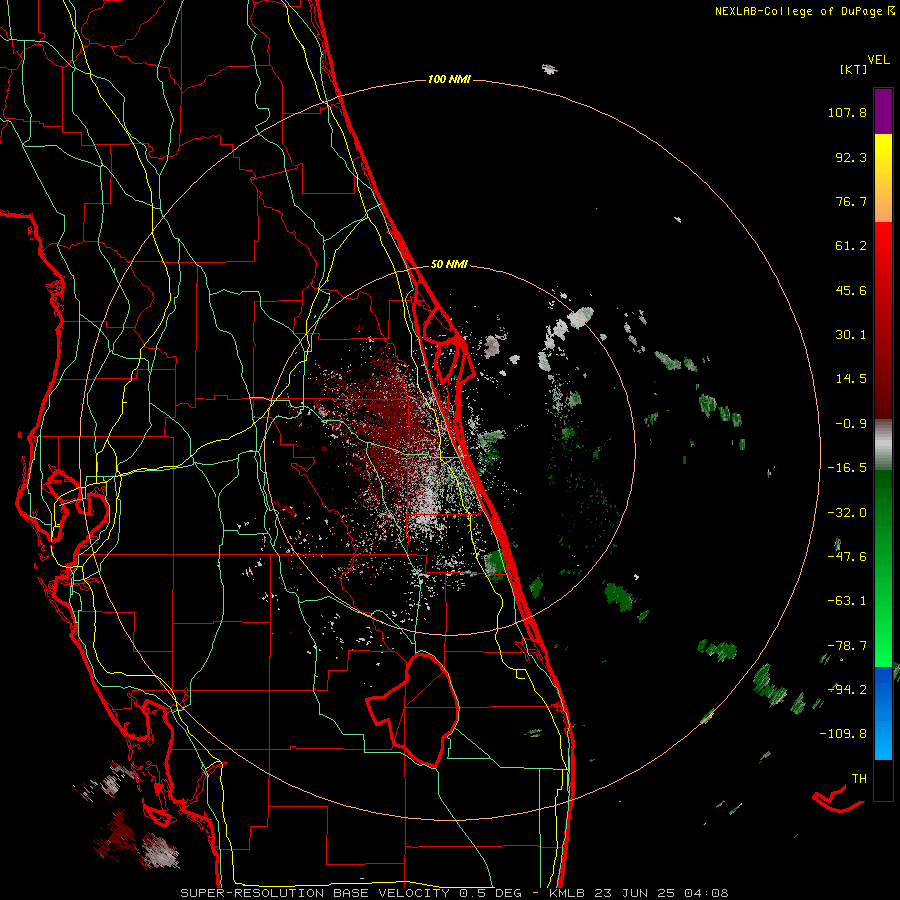Select the 92.3 legend value
The height and width of the screenshot is (900, 900).
[x=851, y=157]
